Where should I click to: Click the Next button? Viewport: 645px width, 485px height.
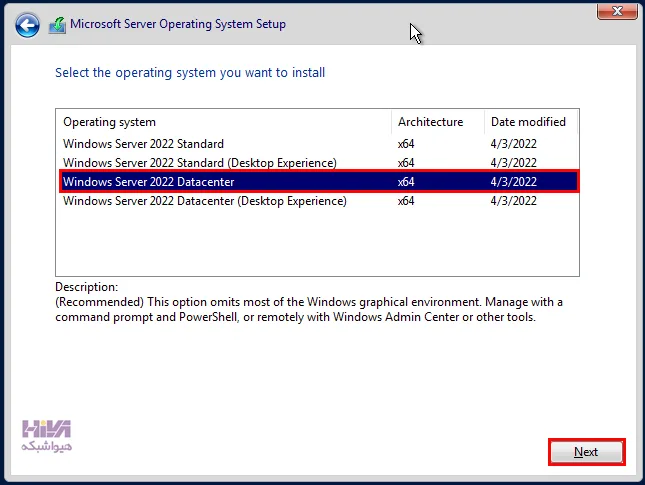point(586,452)
